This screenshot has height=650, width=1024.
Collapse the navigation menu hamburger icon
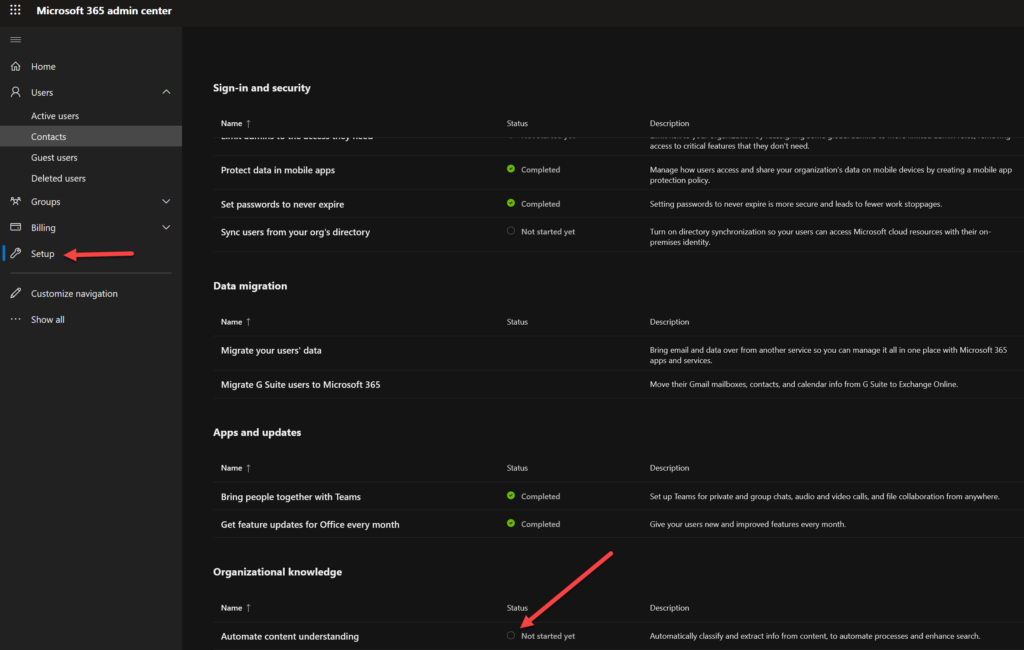click(16, 40)
